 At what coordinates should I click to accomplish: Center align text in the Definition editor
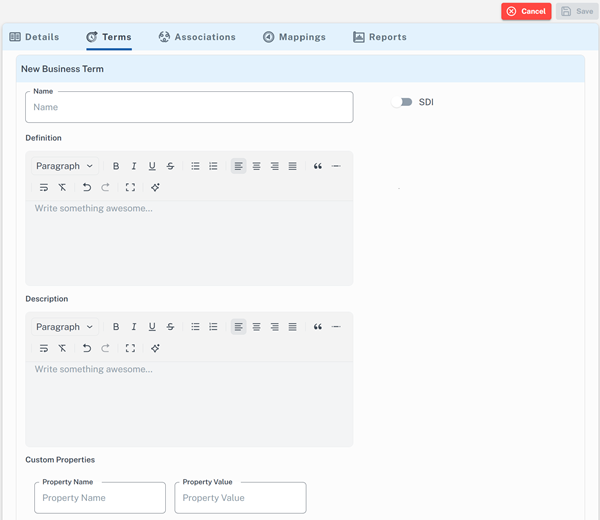tap(256, 166)
